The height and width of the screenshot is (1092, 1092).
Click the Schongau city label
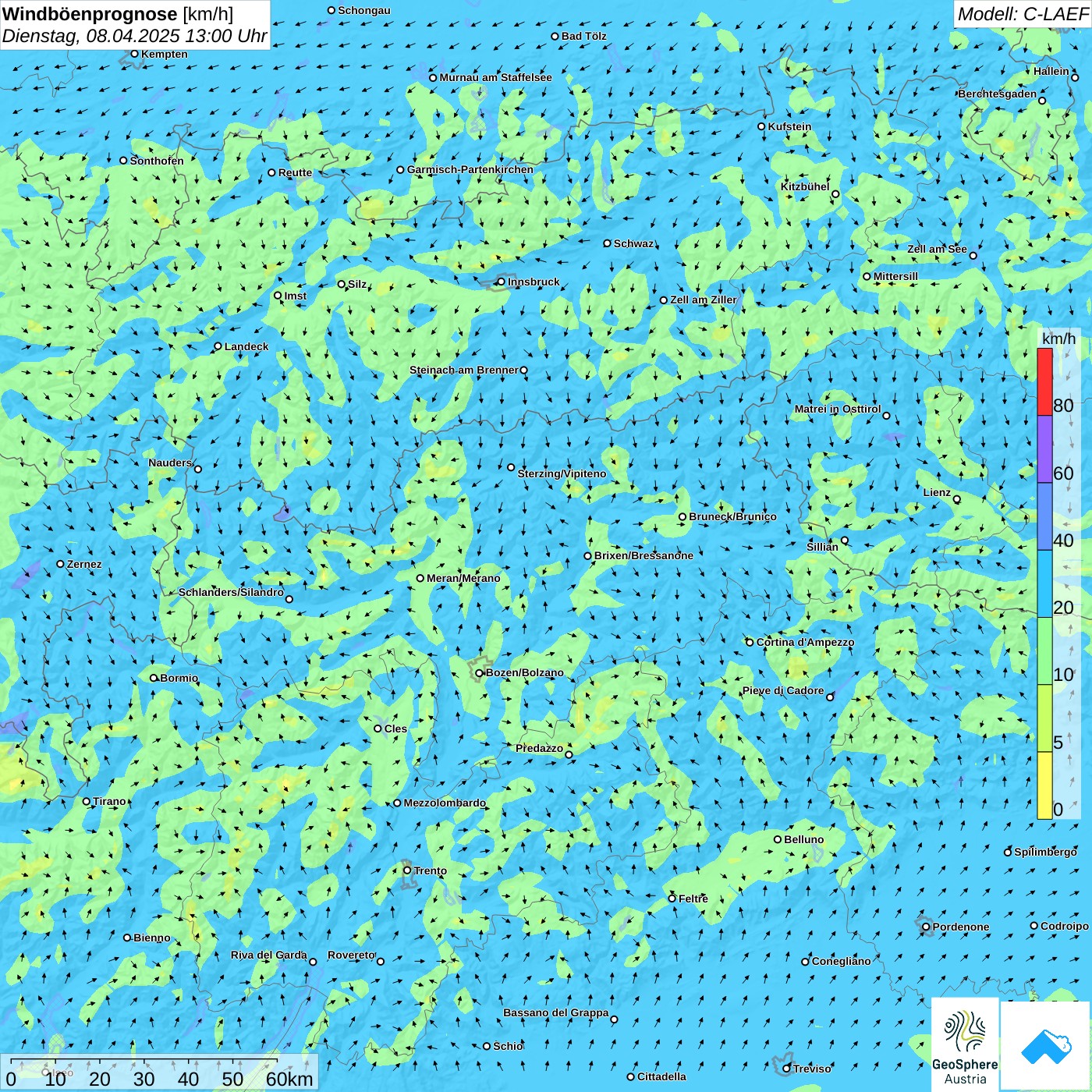click(364, 10)
